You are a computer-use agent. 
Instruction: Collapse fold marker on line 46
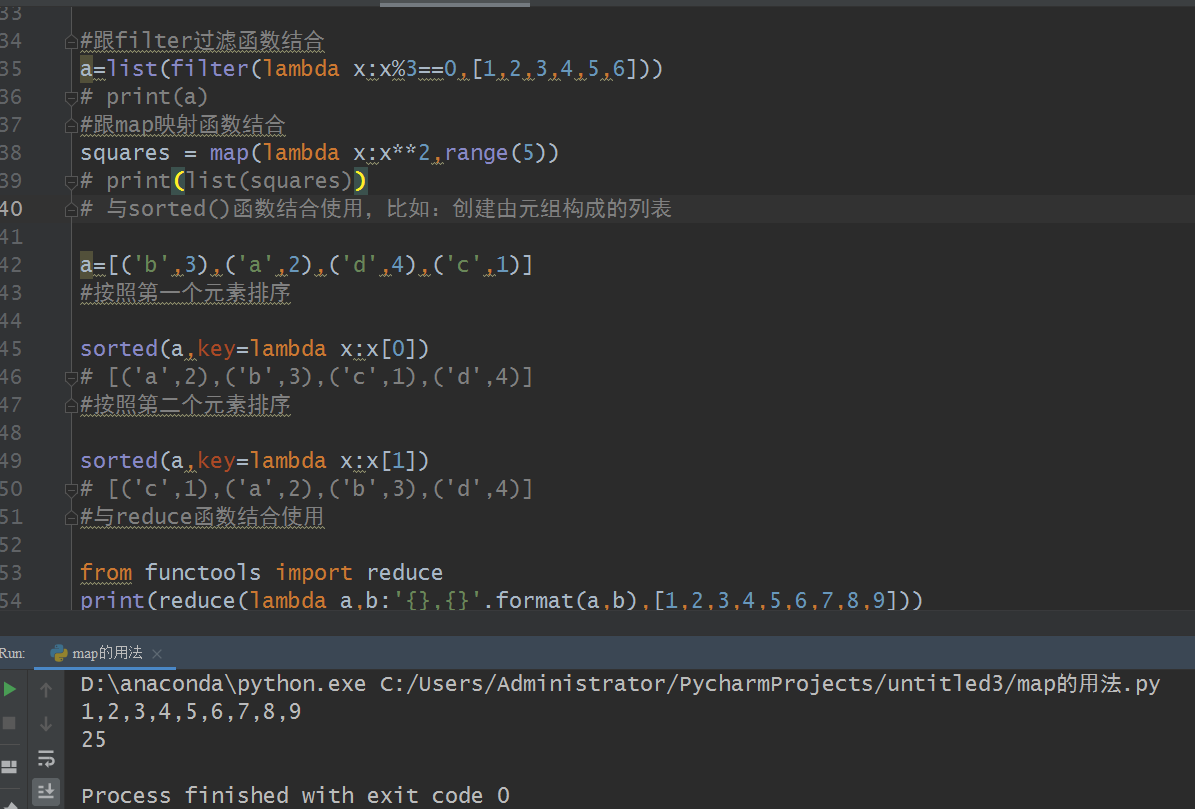pyautogui.click(x=71, y=376)
